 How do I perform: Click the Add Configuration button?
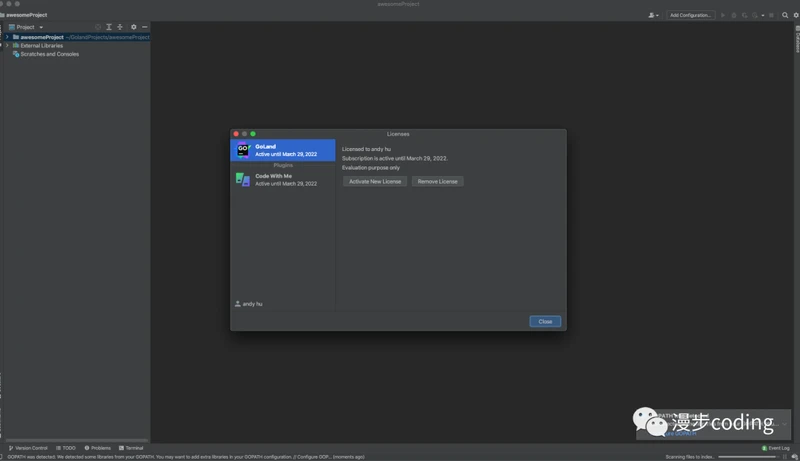coord(691,15)
